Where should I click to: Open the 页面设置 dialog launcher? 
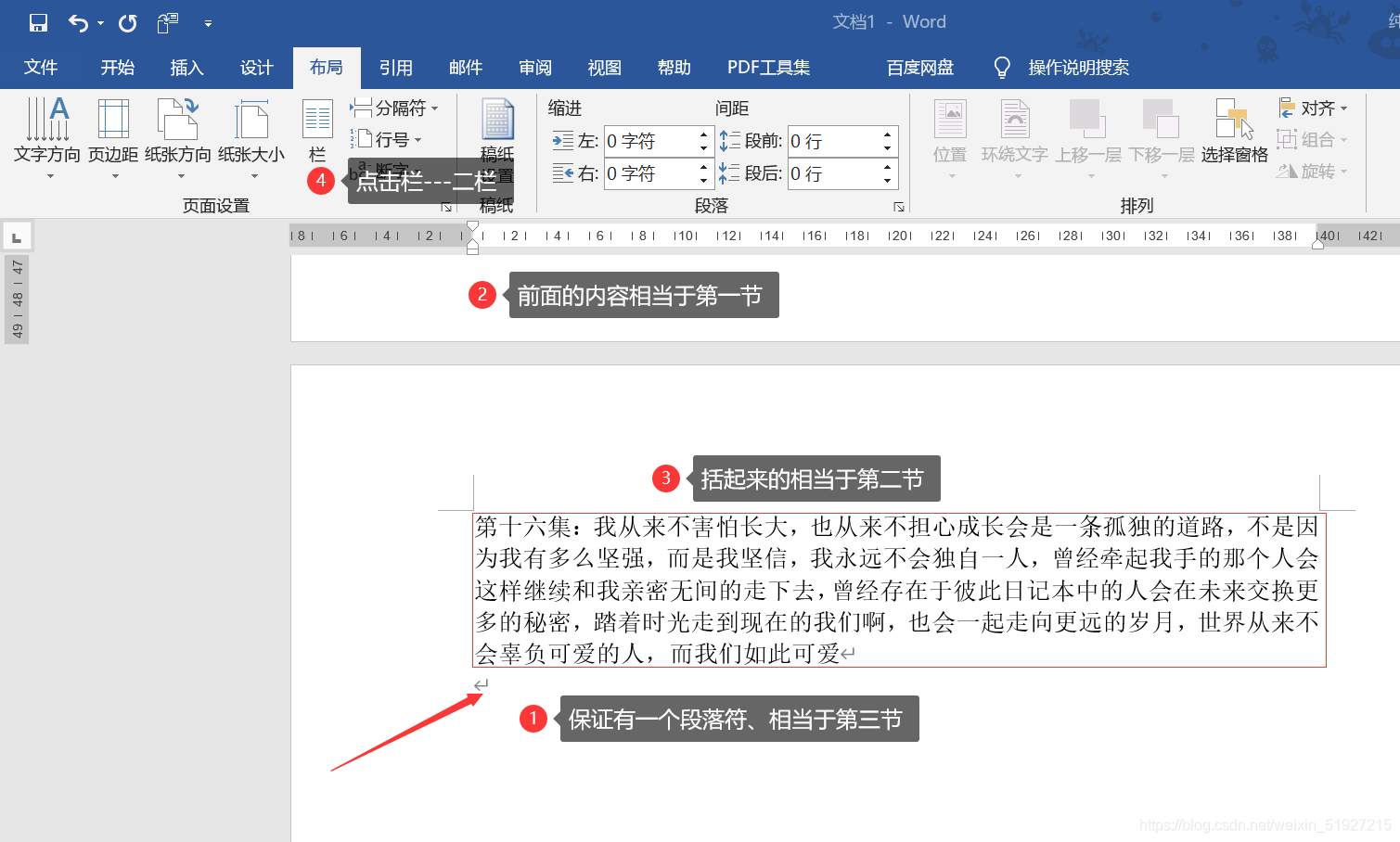(x=446, y=207)
